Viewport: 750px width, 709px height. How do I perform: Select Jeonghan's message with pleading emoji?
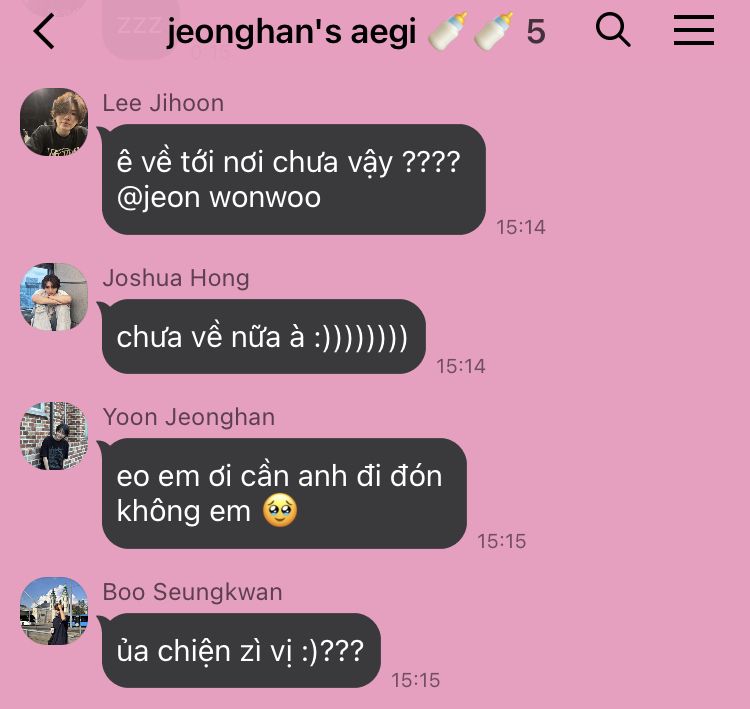pyautogui.click(x=284, y=493)
